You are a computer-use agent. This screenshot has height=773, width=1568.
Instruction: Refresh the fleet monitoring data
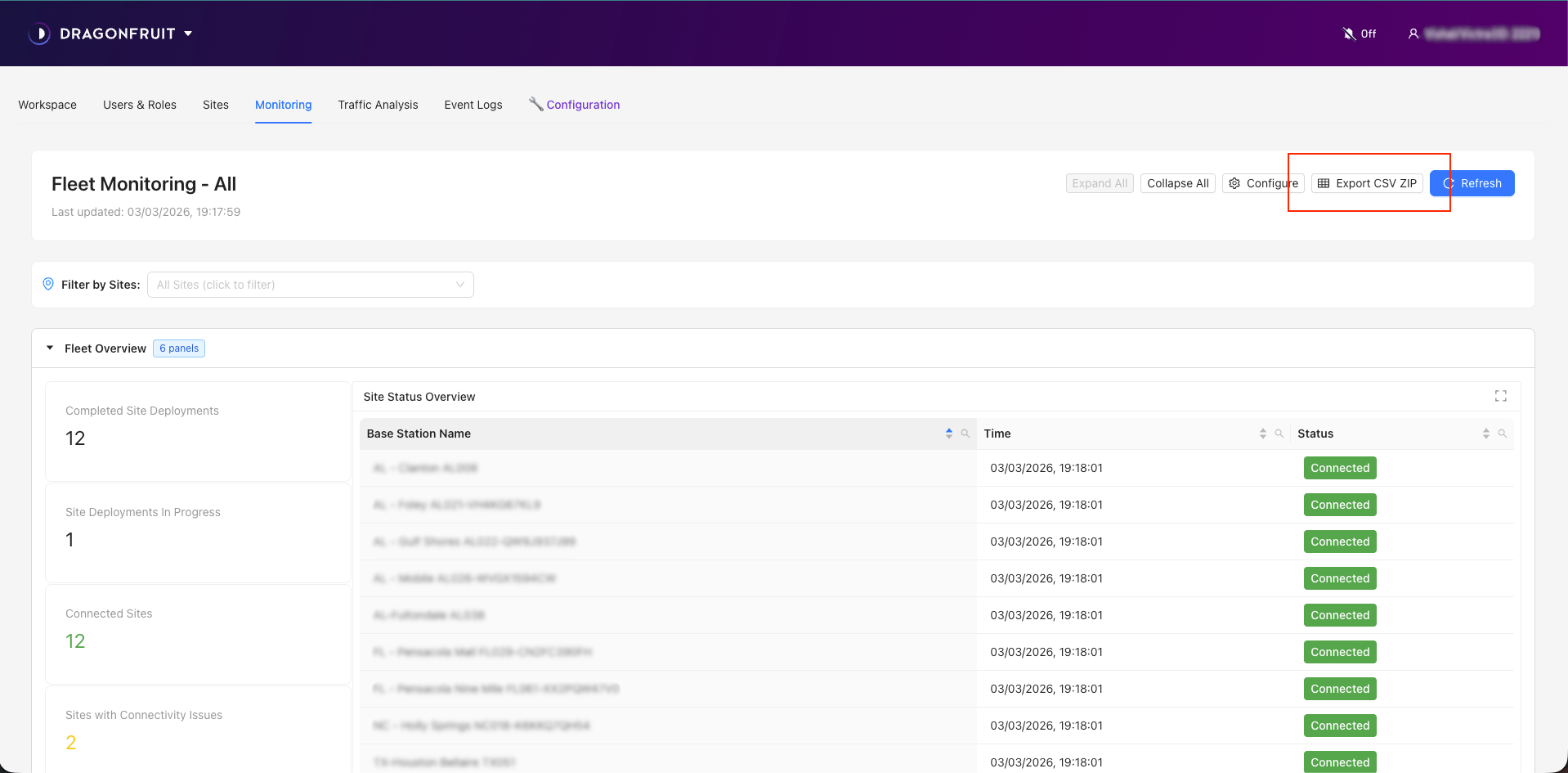1472,183
